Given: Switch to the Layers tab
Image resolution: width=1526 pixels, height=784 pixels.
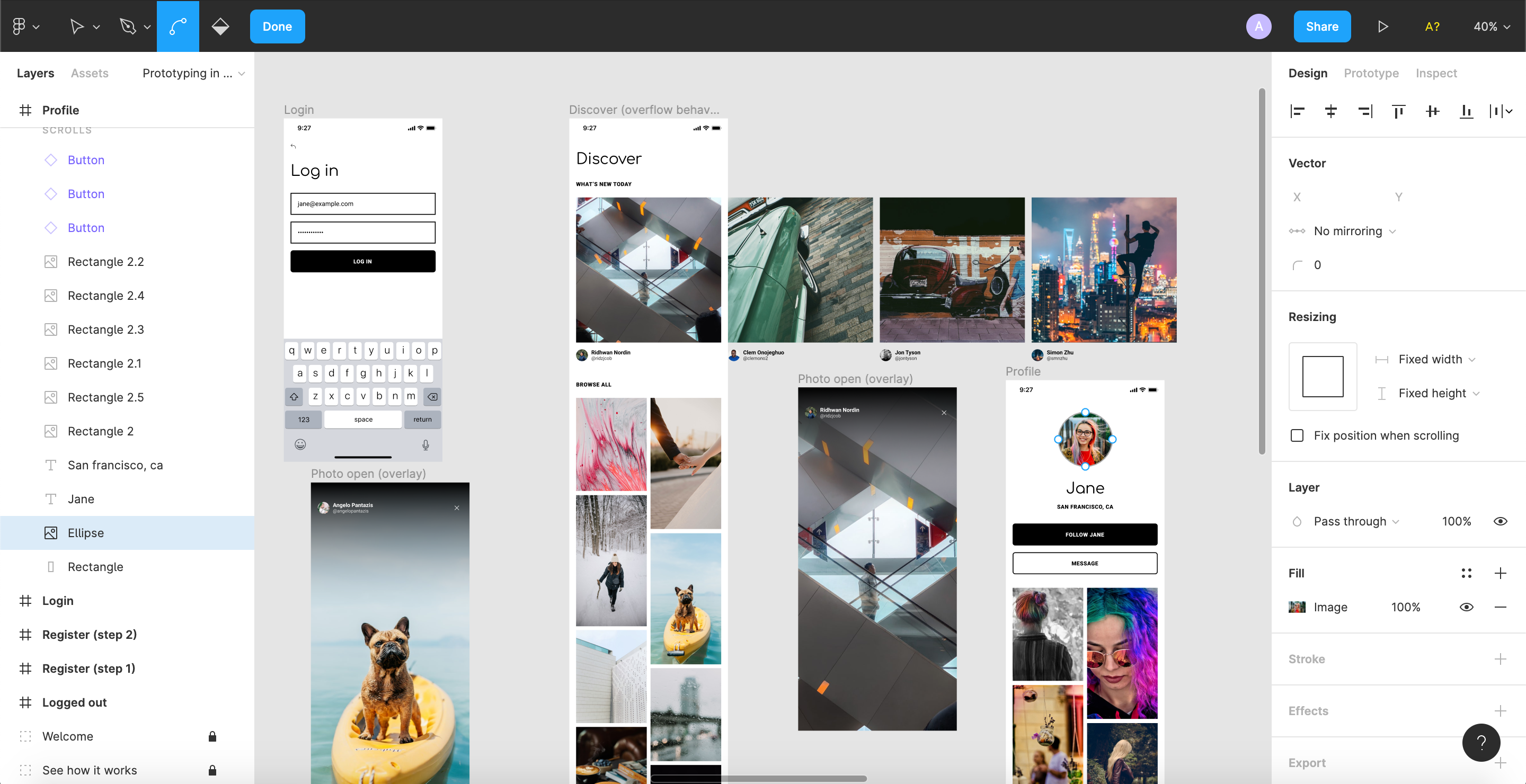Looking at the screenshot, I should (36, 73).
